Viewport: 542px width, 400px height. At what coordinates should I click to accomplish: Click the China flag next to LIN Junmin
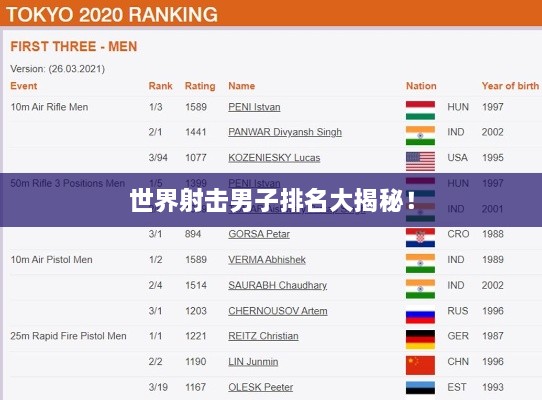coord(420,365)
